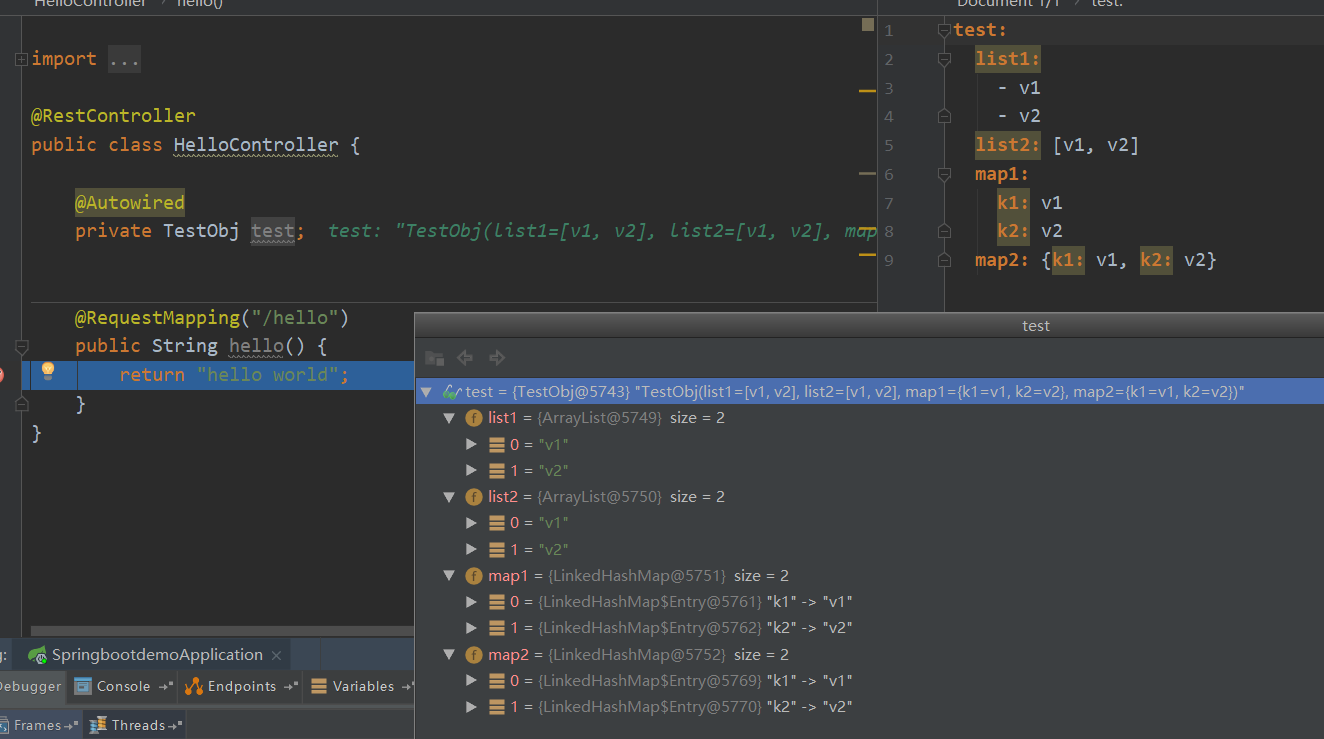The image size is (1324, 739).
Task: Click the field icon next to list1
Action: pos(474,418)
